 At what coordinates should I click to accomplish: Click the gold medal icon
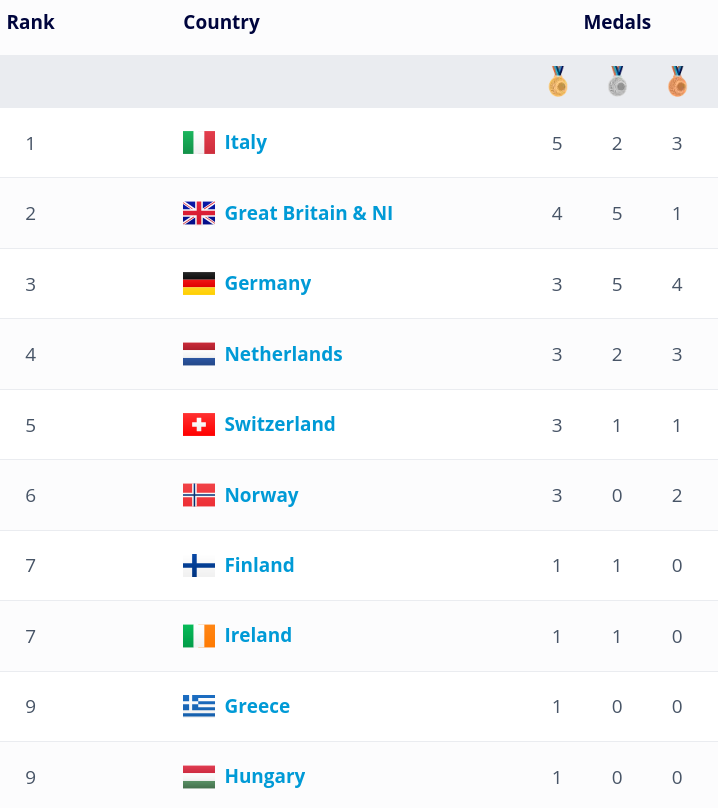558,81
